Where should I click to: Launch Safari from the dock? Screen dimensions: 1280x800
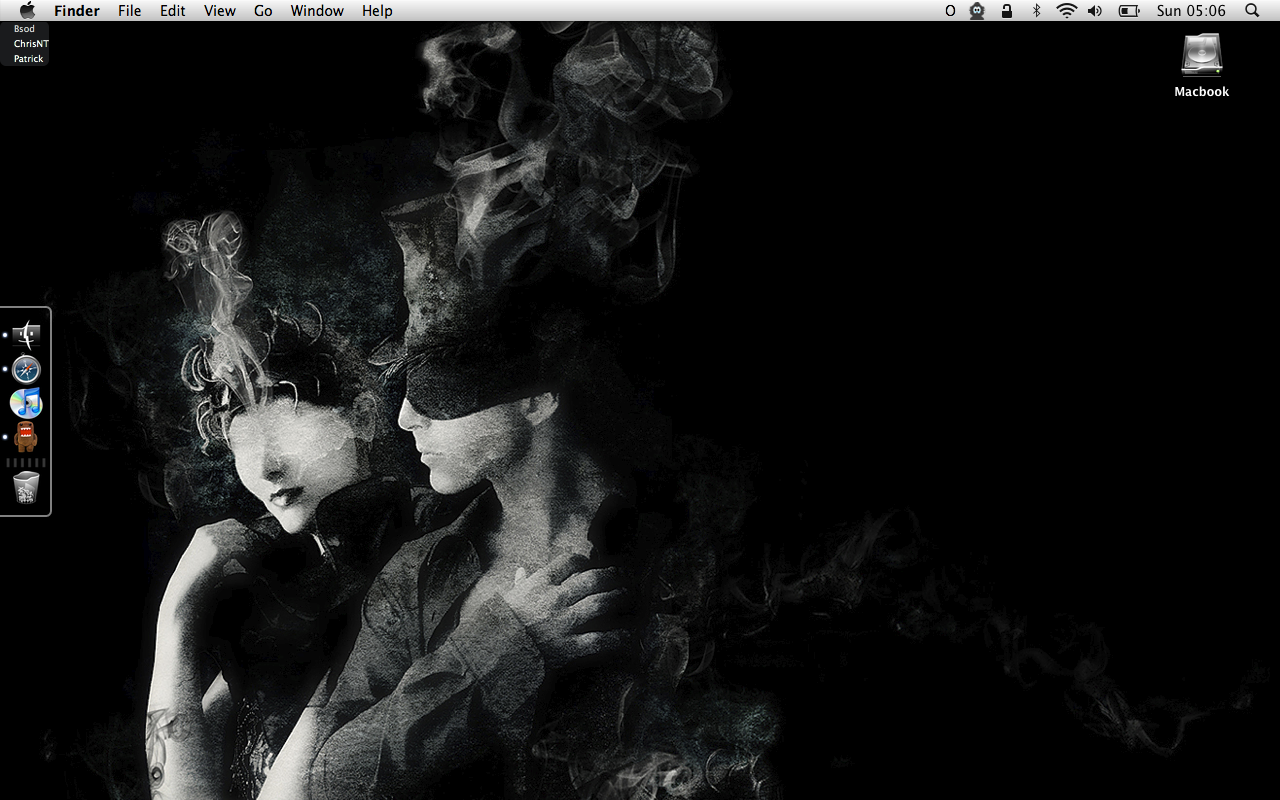tap(26, 369)
